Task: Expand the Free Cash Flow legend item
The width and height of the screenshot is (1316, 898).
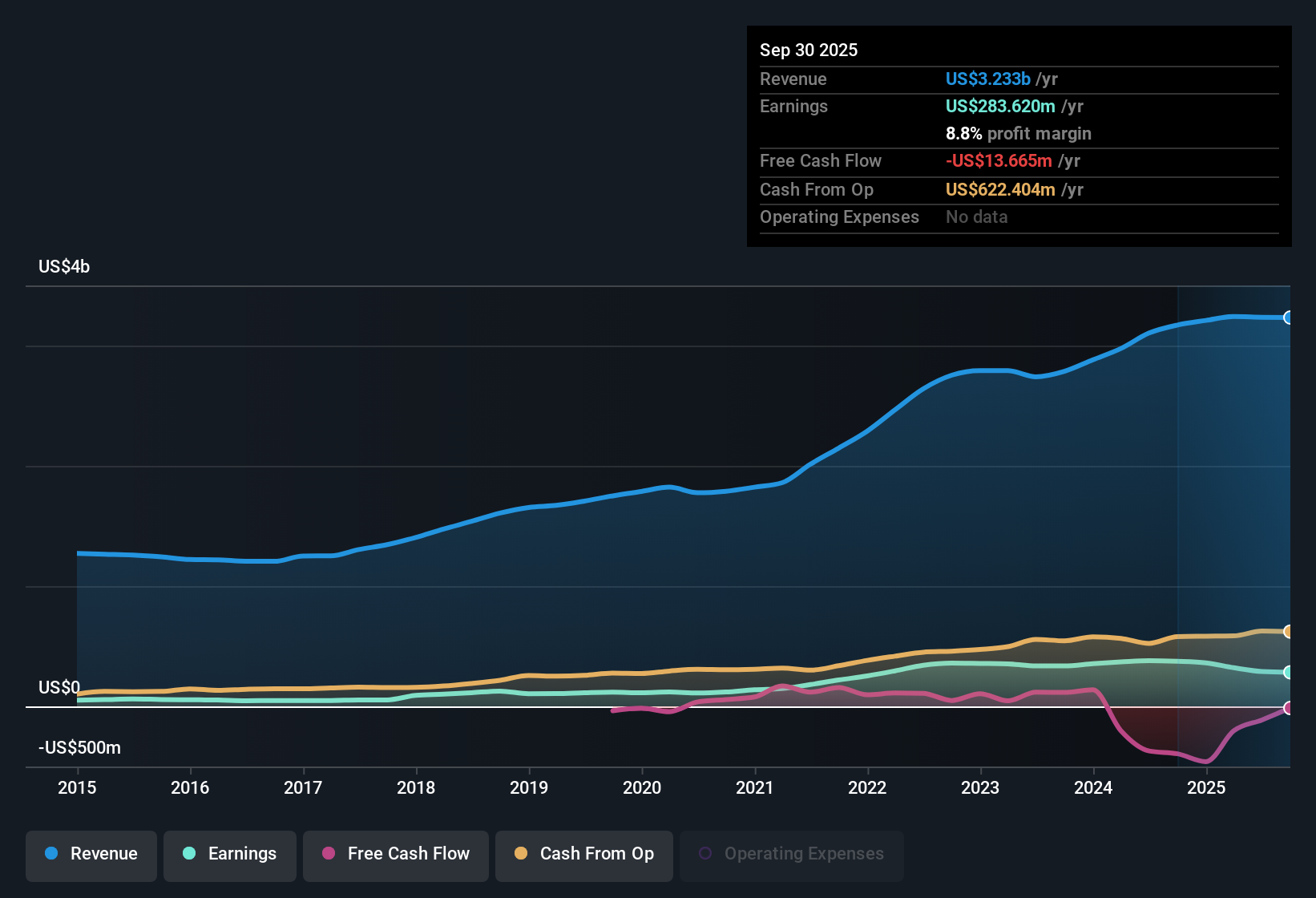Action: point(395,854)
